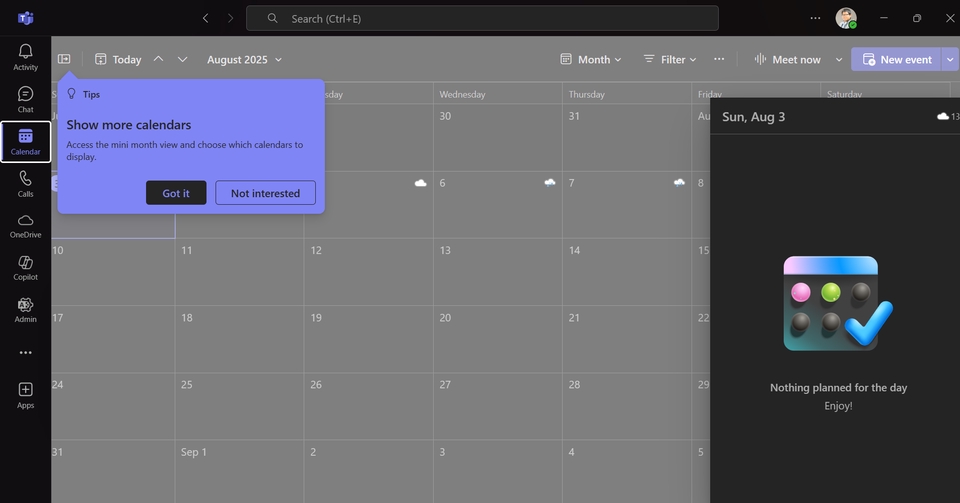Open Chat from the left rail
The width and height of the screenshot is (960, 503).
[25, 99]
